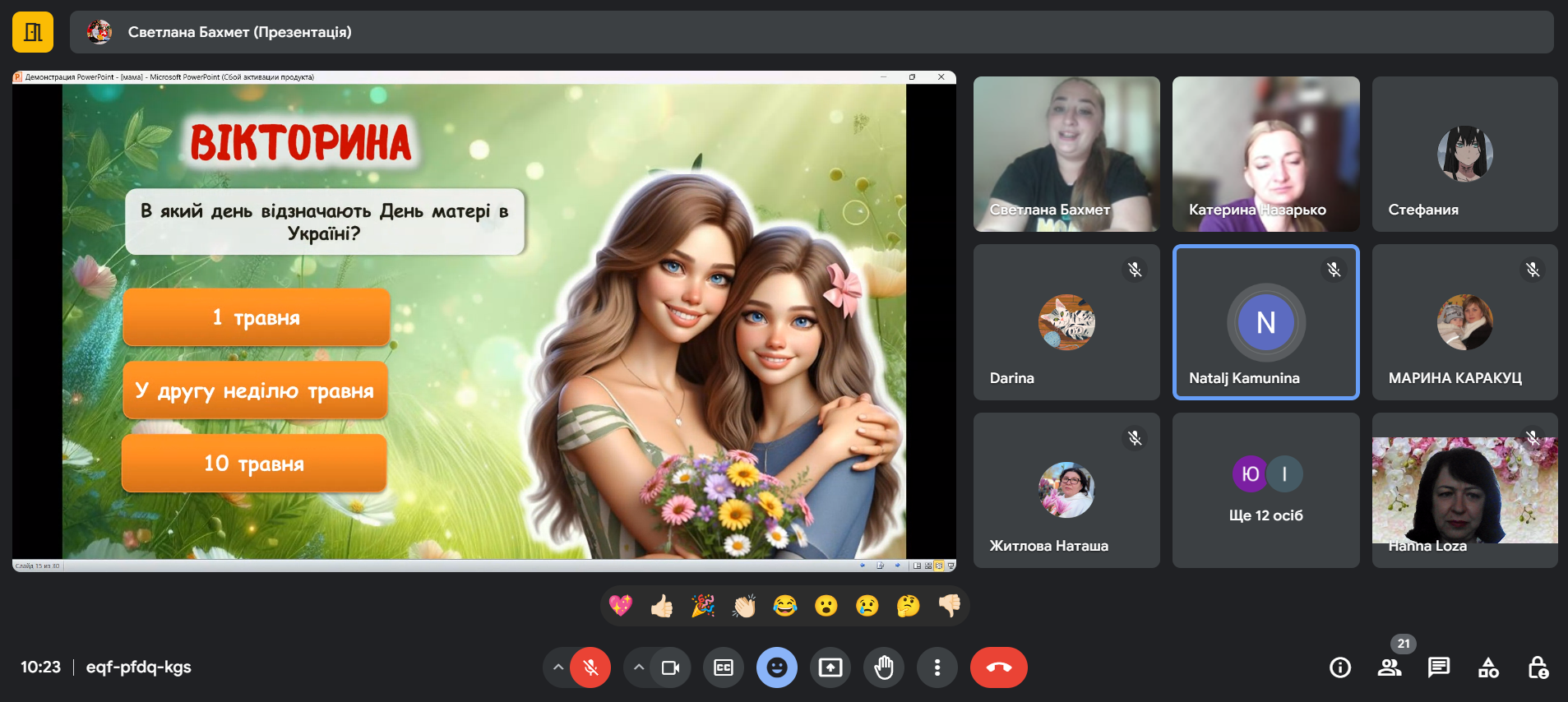Viewport: 1568px width, 702px height.
Task: Toggle the camera on or off
Action: pyautogui.click(x=670, y=667)
